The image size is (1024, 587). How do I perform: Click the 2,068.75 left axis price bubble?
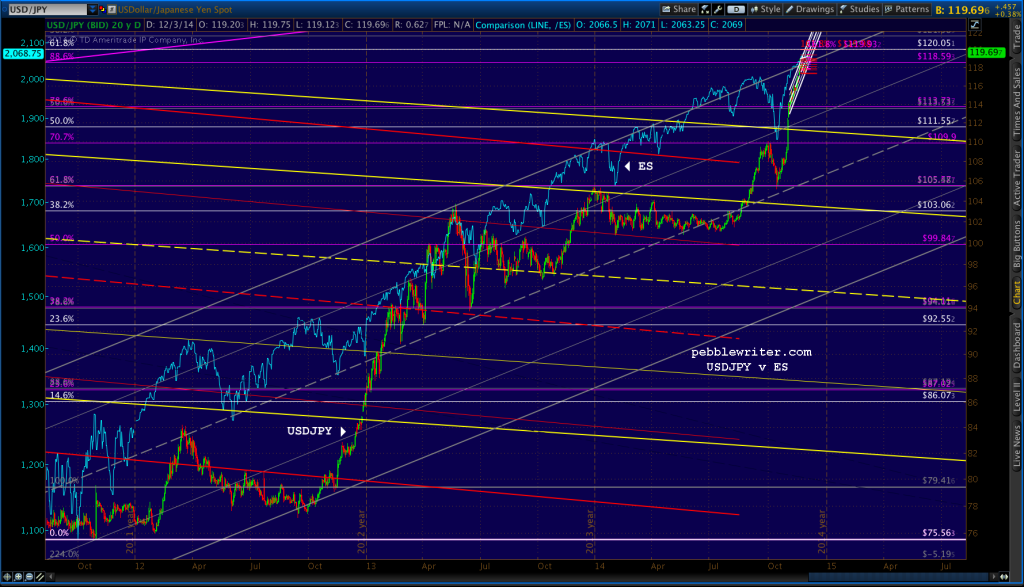23,54
